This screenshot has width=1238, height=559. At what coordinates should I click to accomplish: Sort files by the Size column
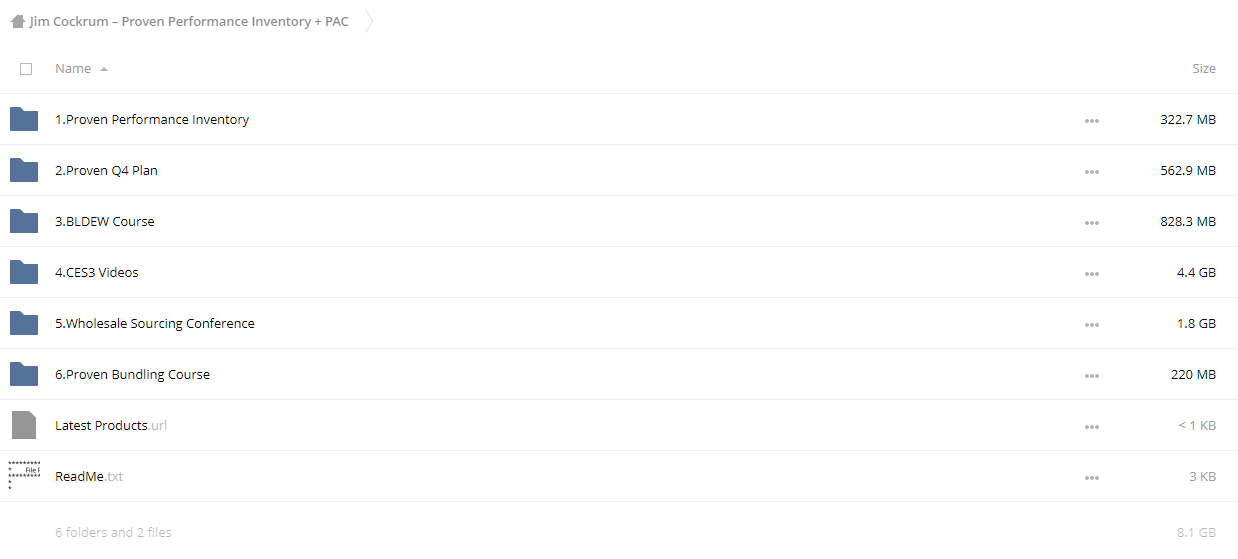[x=1204, y=69]
